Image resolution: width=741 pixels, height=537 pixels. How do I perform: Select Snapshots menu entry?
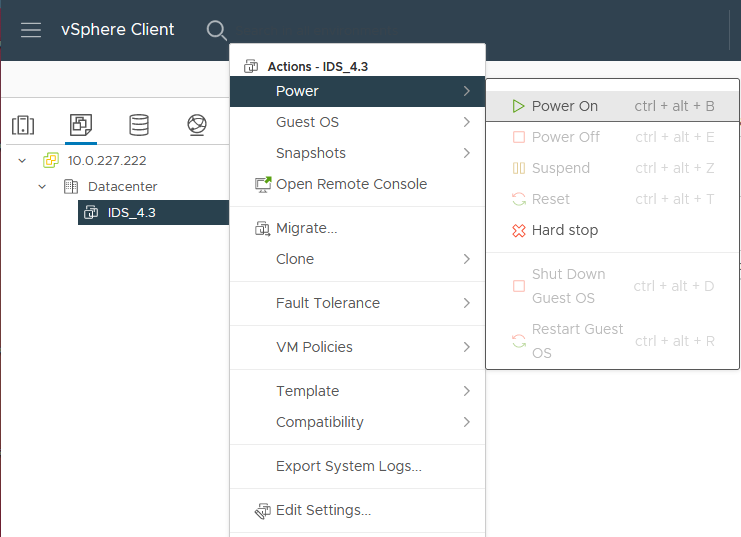[x=357, y=153]
